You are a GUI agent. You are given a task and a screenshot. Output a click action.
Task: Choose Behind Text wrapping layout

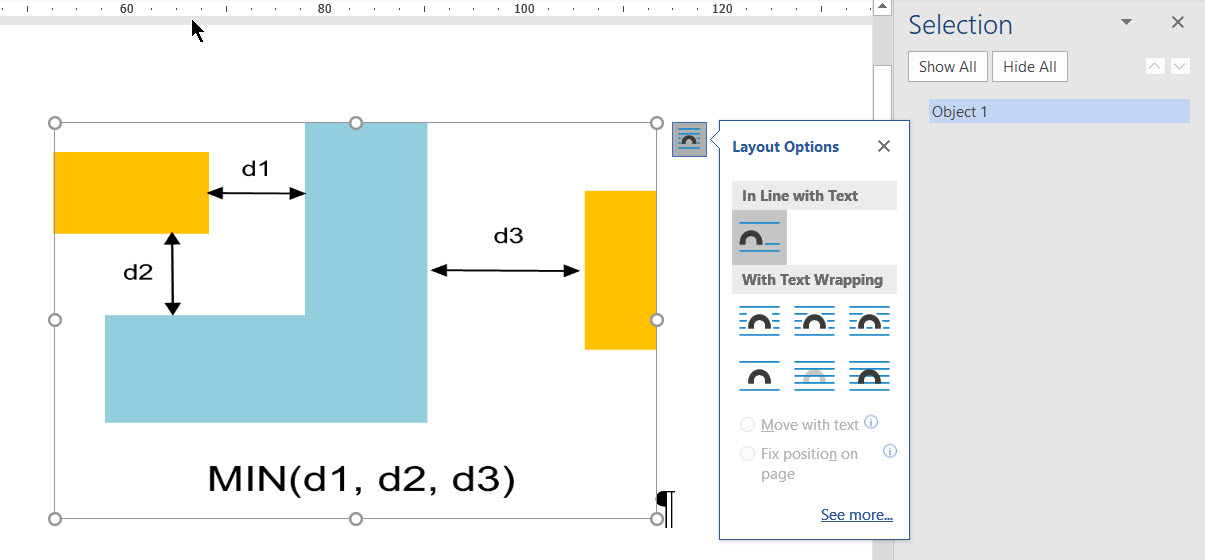point(814,376)
